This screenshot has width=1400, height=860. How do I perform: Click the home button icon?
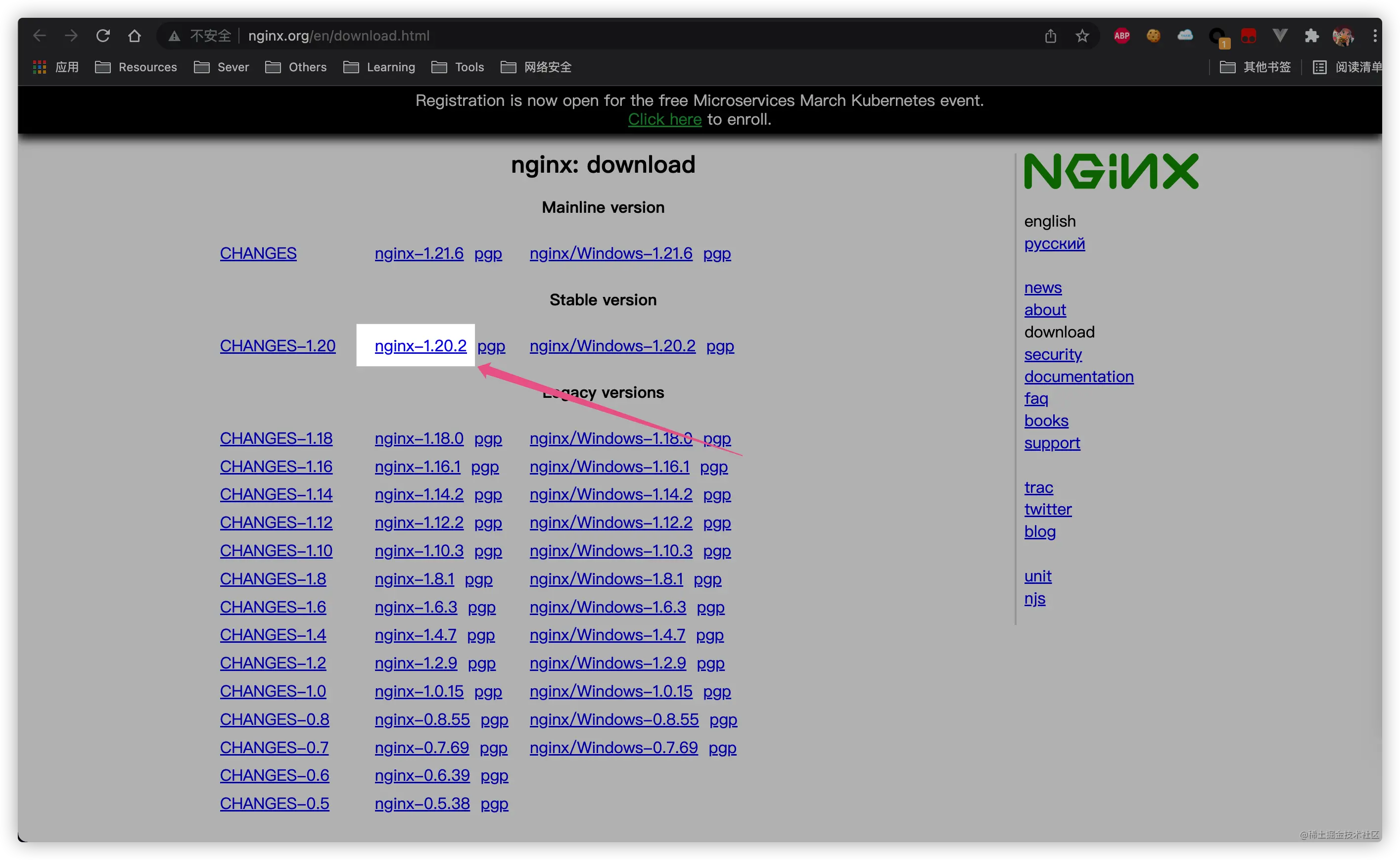tap(135, 37)
